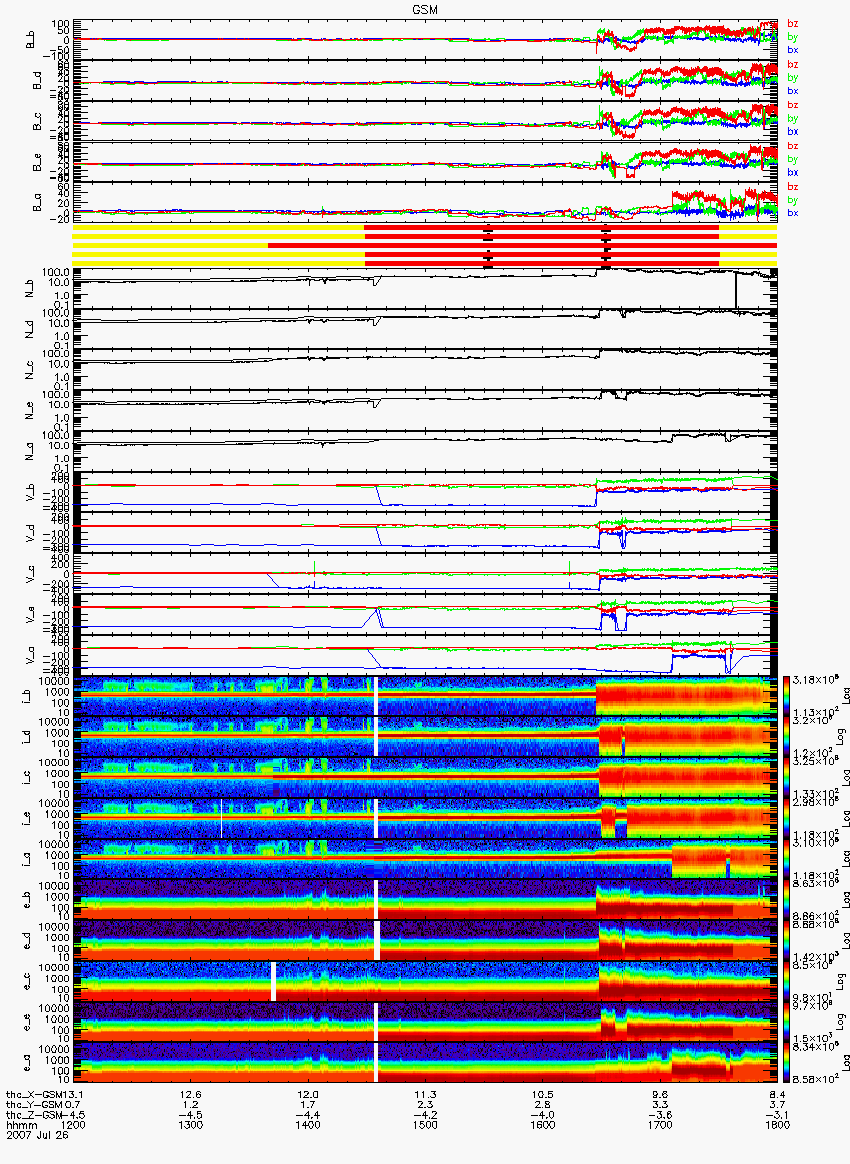The width and height of the screenshot is (850, 1164).
Task: Select the B_b panel axis label
Action: click(31, 39)
